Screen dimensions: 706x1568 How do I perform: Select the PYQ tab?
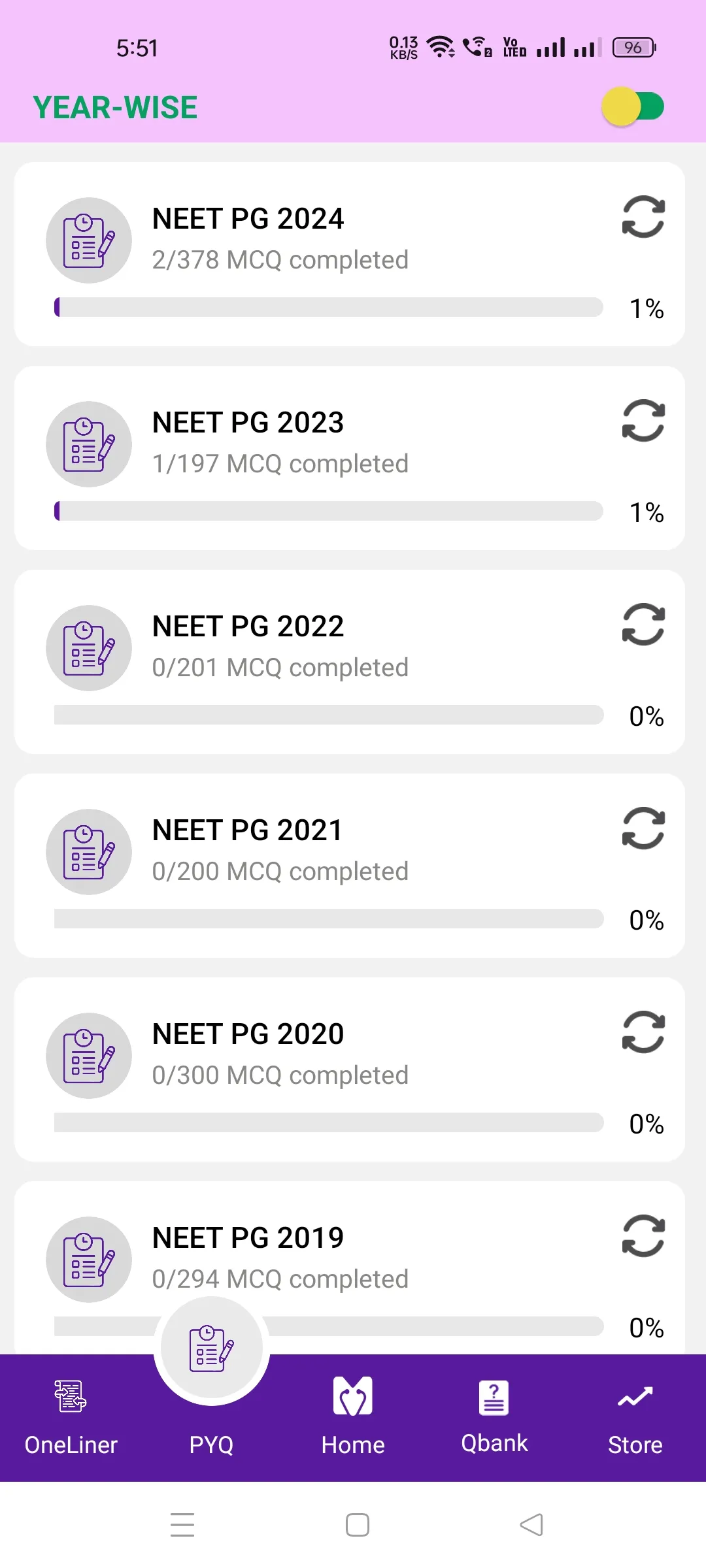pyautogui.click(x=211, y=1372)
